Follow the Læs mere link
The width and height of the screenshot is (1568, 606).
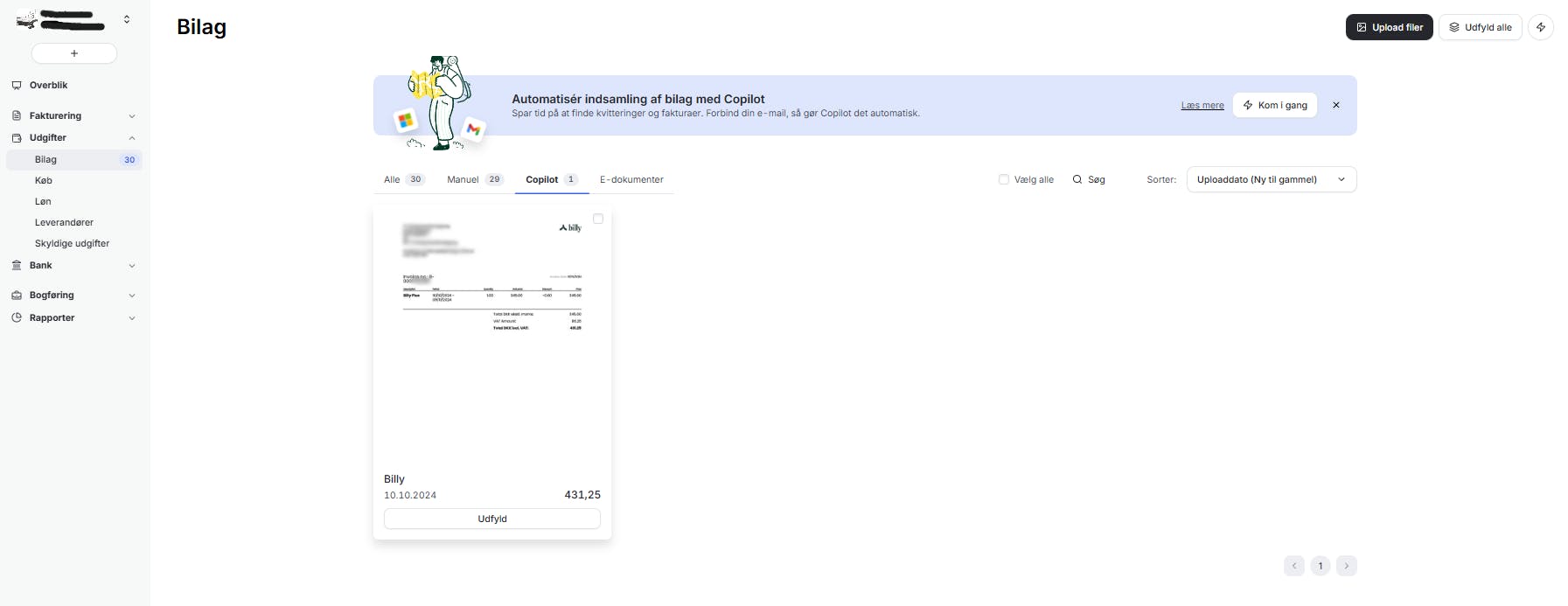(x=1202, y=105)
